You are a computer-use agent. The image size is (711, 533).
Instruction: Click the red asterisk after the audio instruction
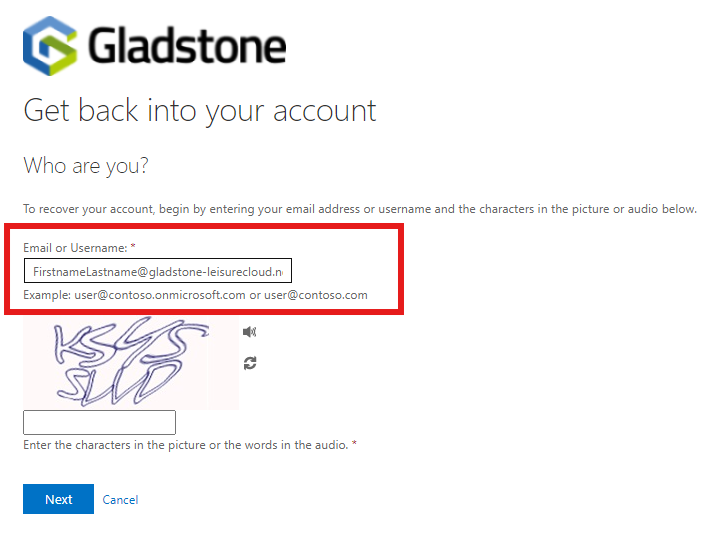[354, 443]
